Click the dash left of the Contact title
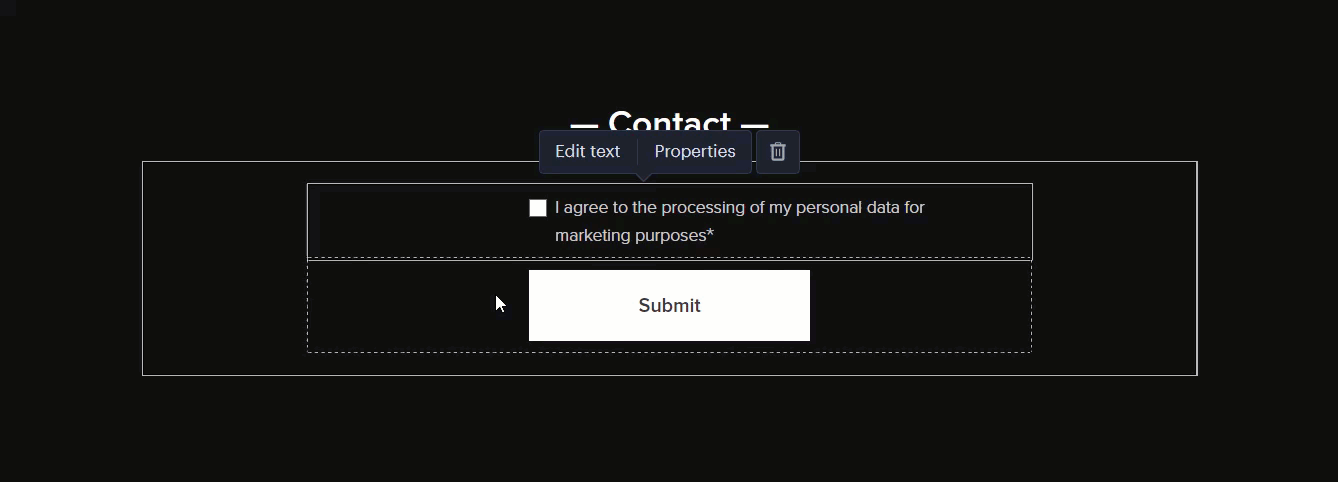The width and height of the screenshot is (1338, 482). (x=584, y=125)
